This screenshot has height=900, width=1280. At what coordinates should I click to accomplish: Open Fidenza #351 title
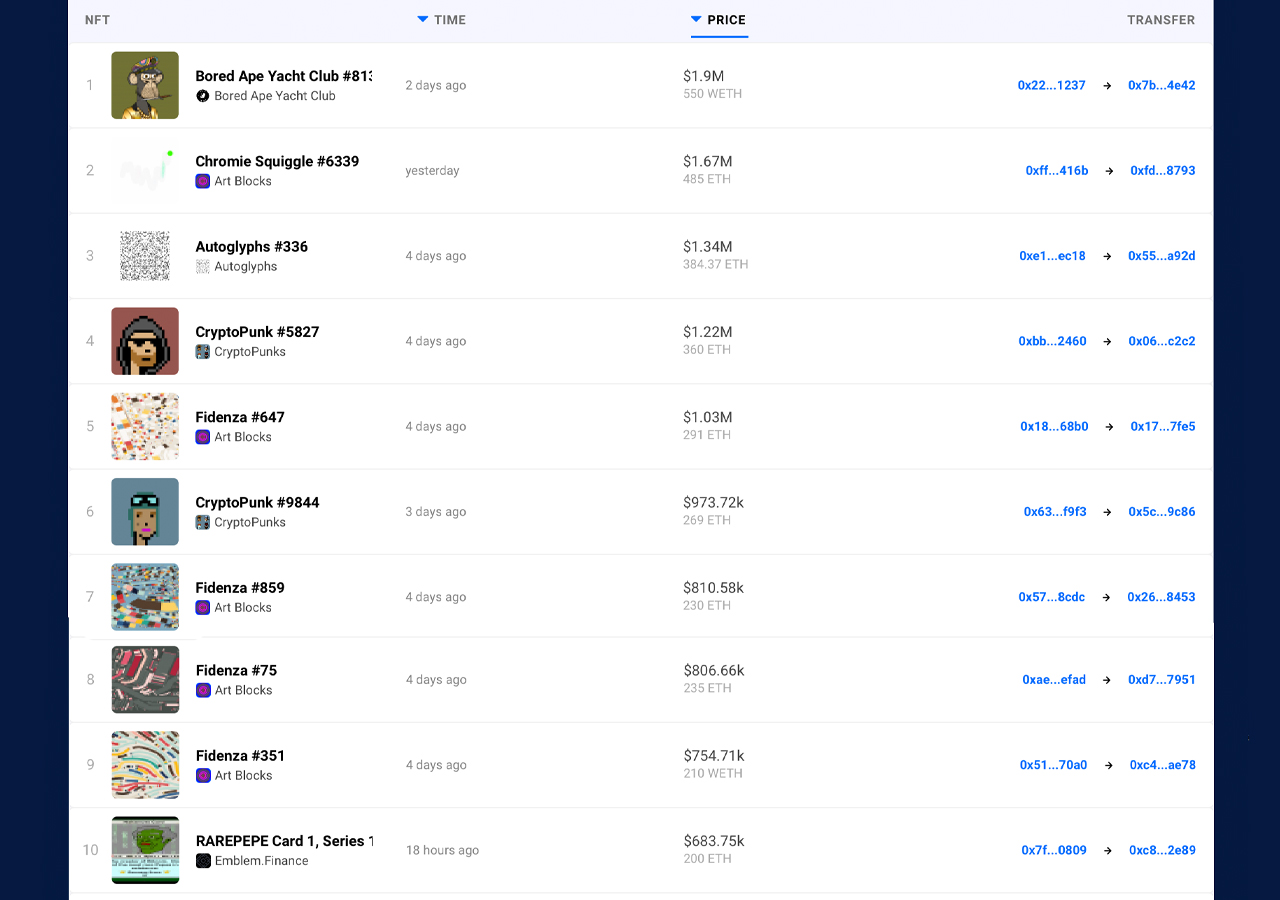pos(240,755)
